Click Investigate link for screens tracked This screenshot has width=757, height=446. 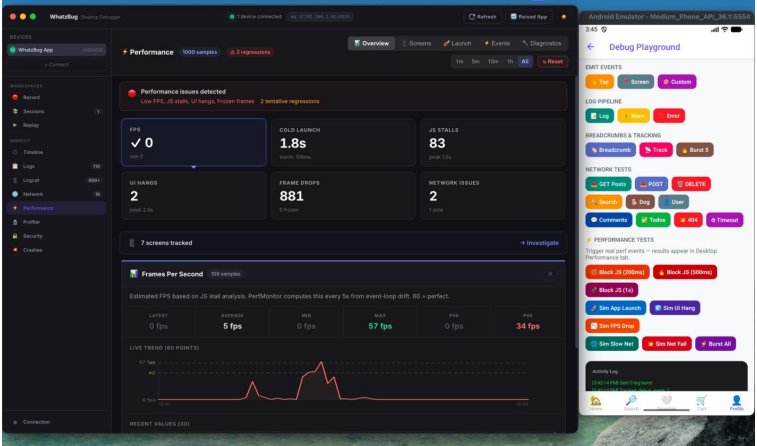(539, 243)
